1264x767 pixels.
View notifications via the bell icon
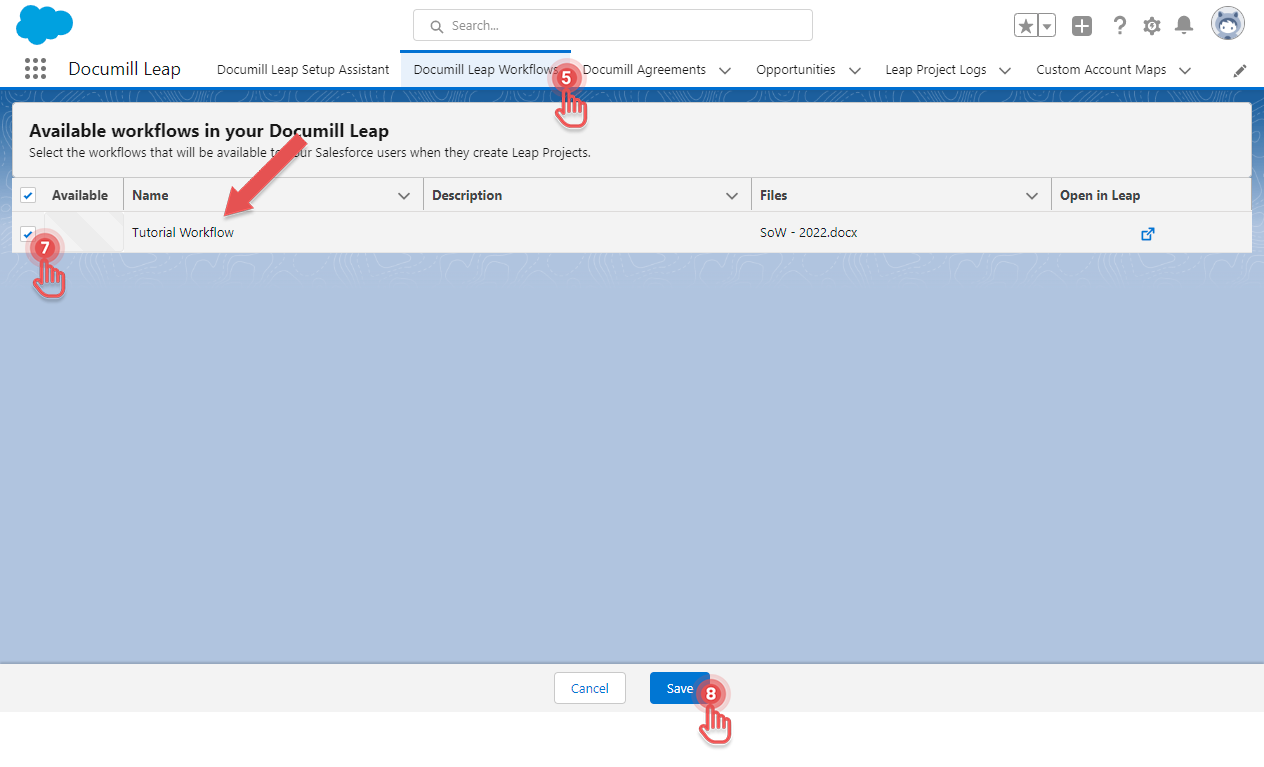(x=1184, y=25)
